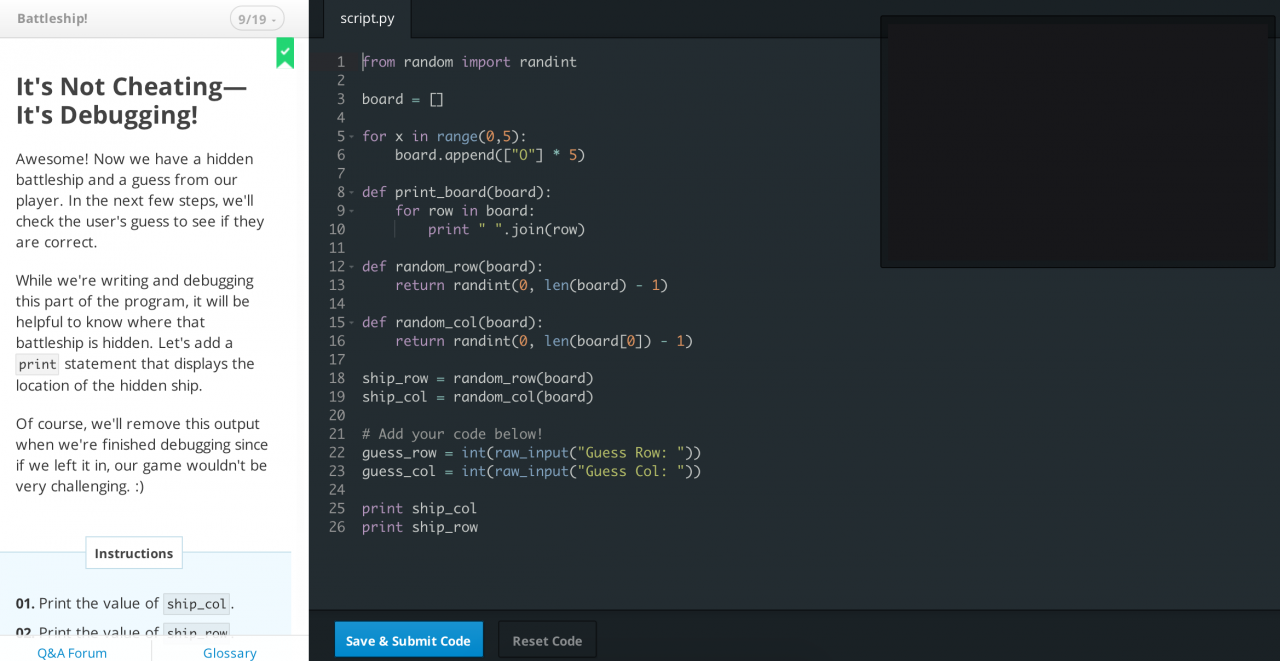The height and width of the screenshot is (661, 1280).
Task: Click the green completed checkmark bookmark
Action: (x=285, y=52)
